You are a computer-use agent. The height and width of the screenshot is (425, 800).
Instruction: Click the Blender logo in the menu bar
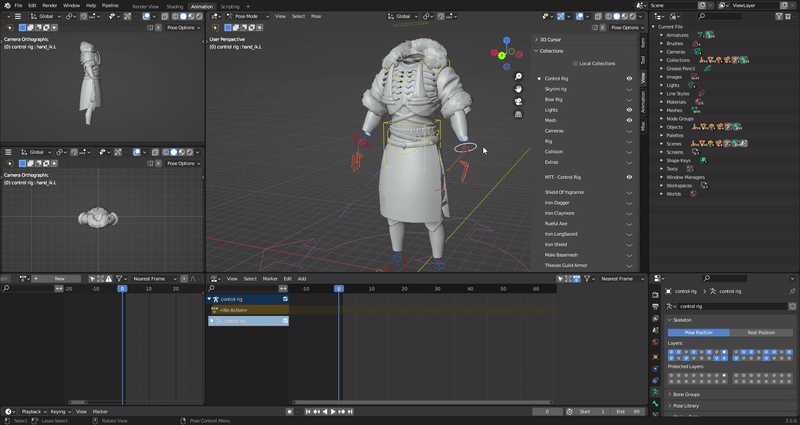[x=7, y=5]
